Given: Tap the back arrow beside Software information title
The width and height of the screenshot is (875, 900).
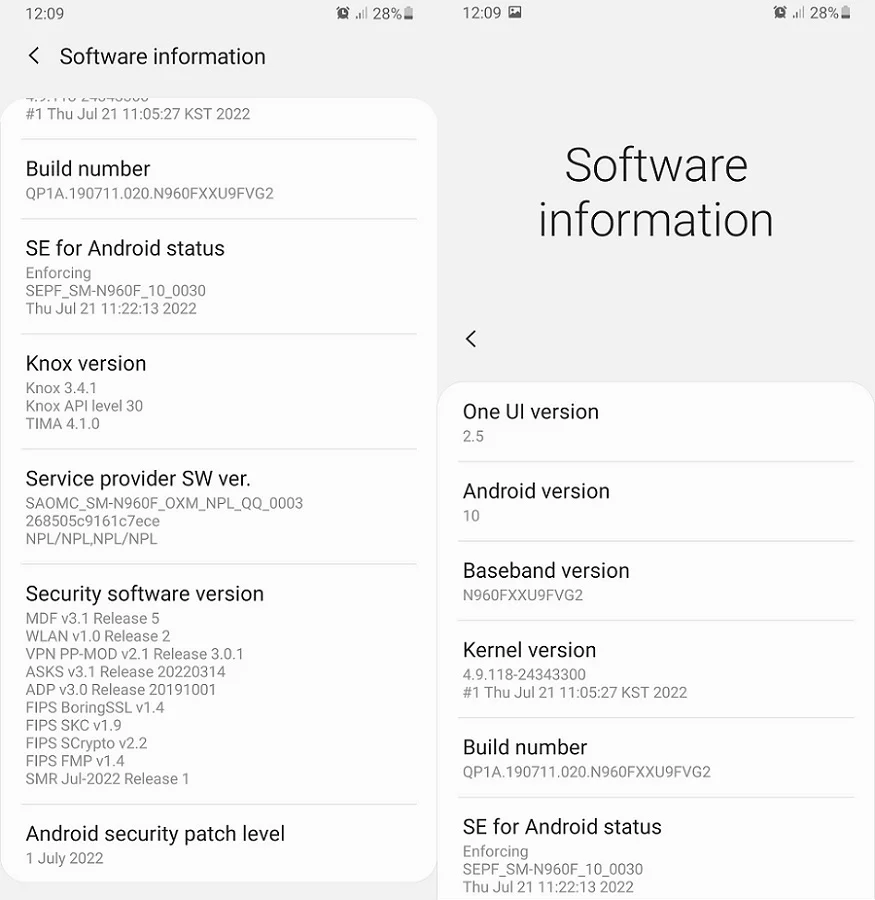Looking at the screenshot, I should pos(34,56).
